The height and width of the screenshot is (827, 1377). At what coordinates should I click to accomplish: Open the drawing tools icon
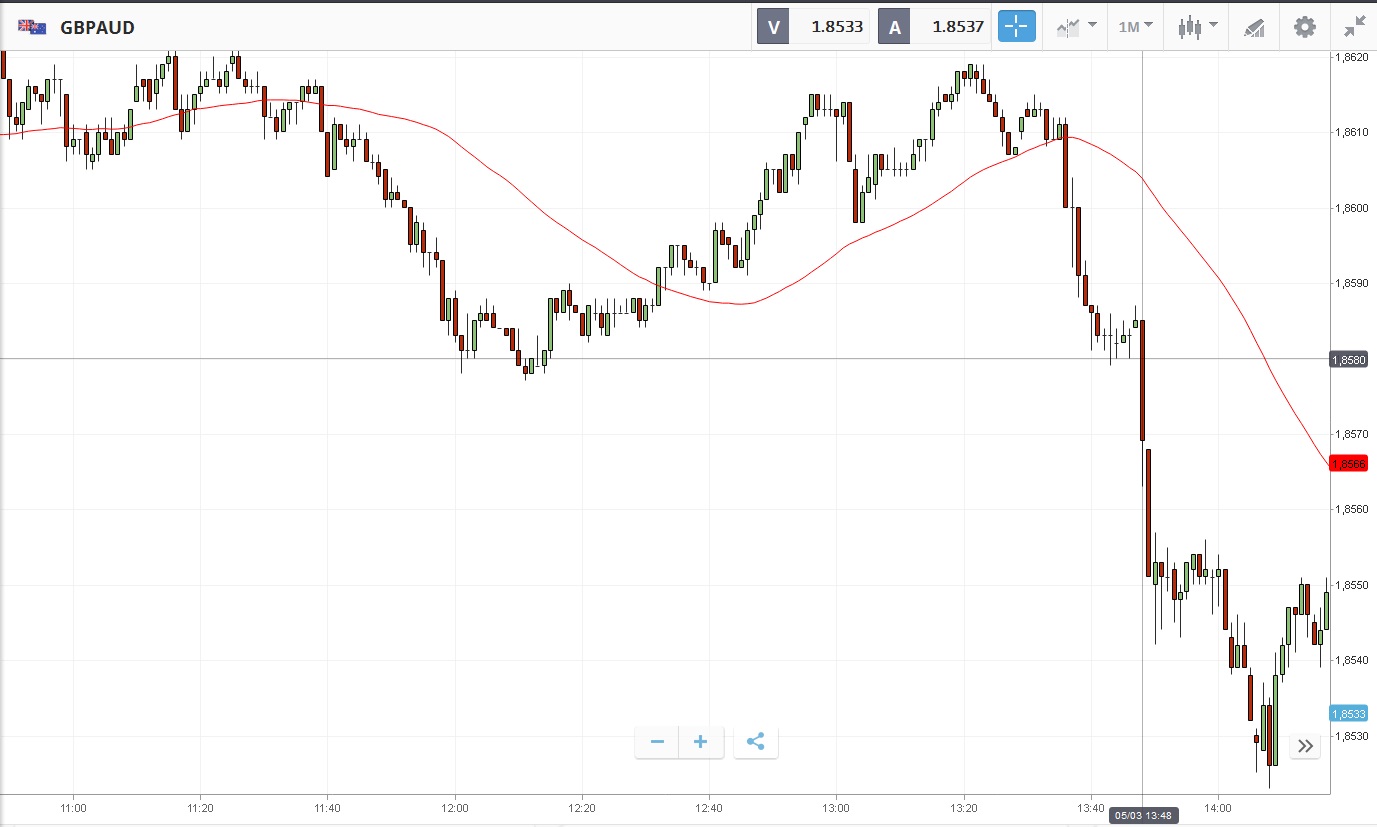click(x=1254, y=27)
